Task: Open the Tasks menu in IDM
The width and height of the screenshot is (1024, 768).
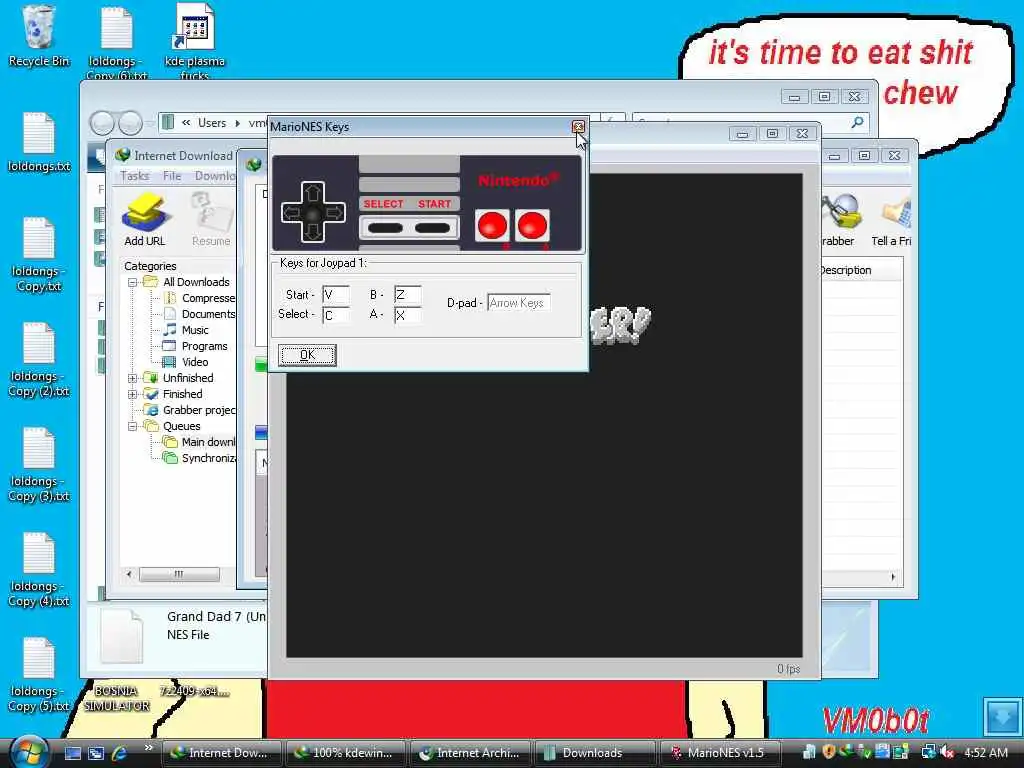Action: pyautogui.click(x=135, y=176)
